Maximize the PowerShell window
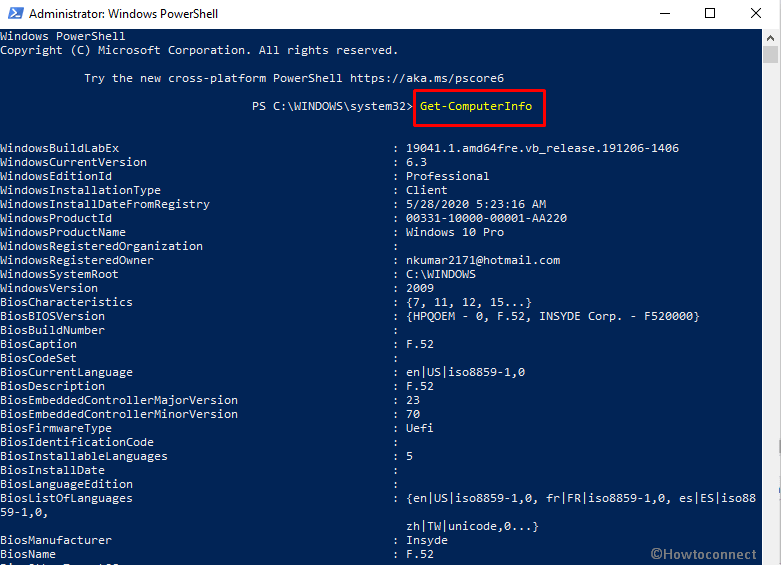This screenshot has height=565, width=781. point(710,13)
